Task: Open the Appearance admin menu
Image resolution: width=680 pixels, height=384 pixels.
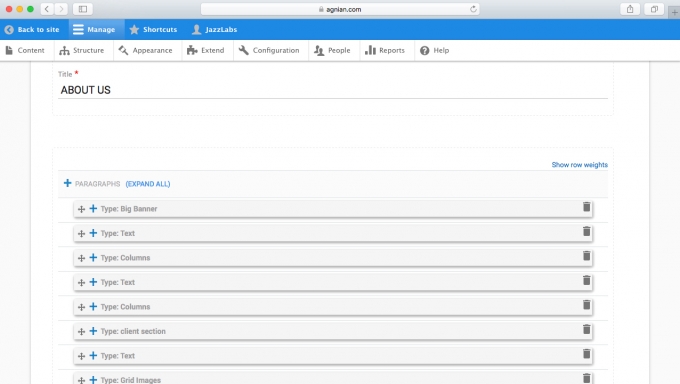Action: pos(146,50)
